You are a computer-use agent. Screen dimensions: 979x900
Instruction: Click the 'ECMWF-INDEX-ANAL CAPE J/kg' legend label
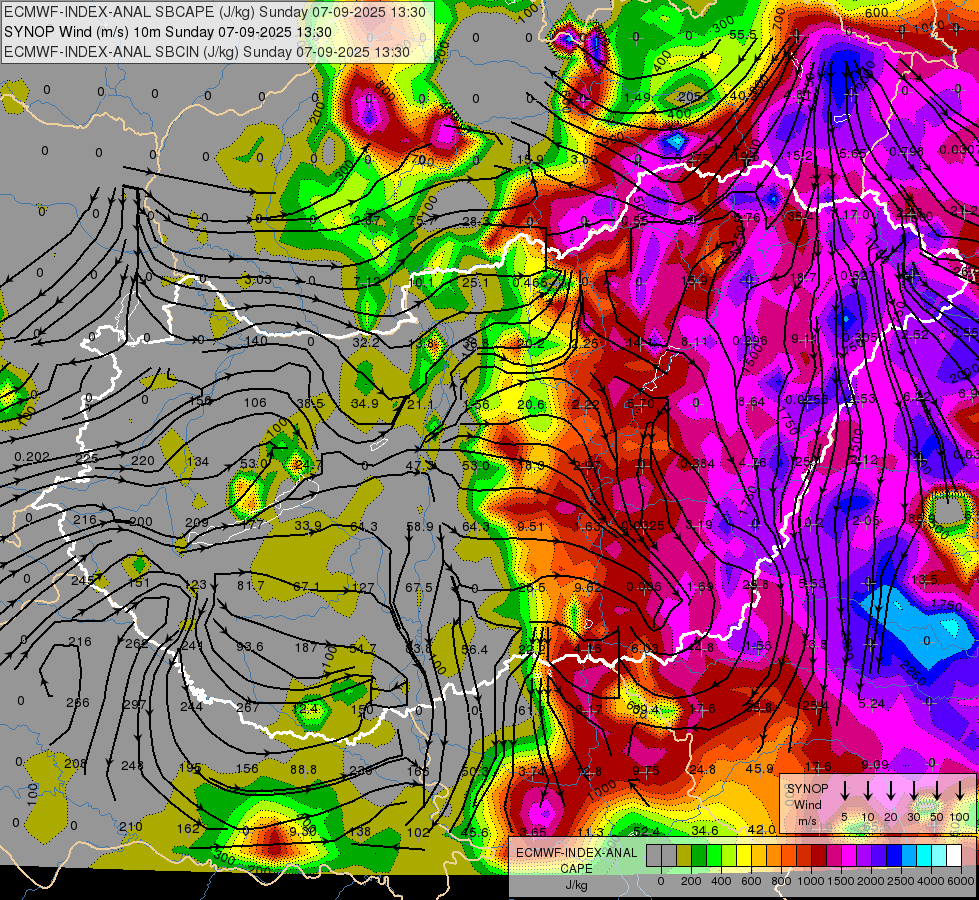(576, 869)
